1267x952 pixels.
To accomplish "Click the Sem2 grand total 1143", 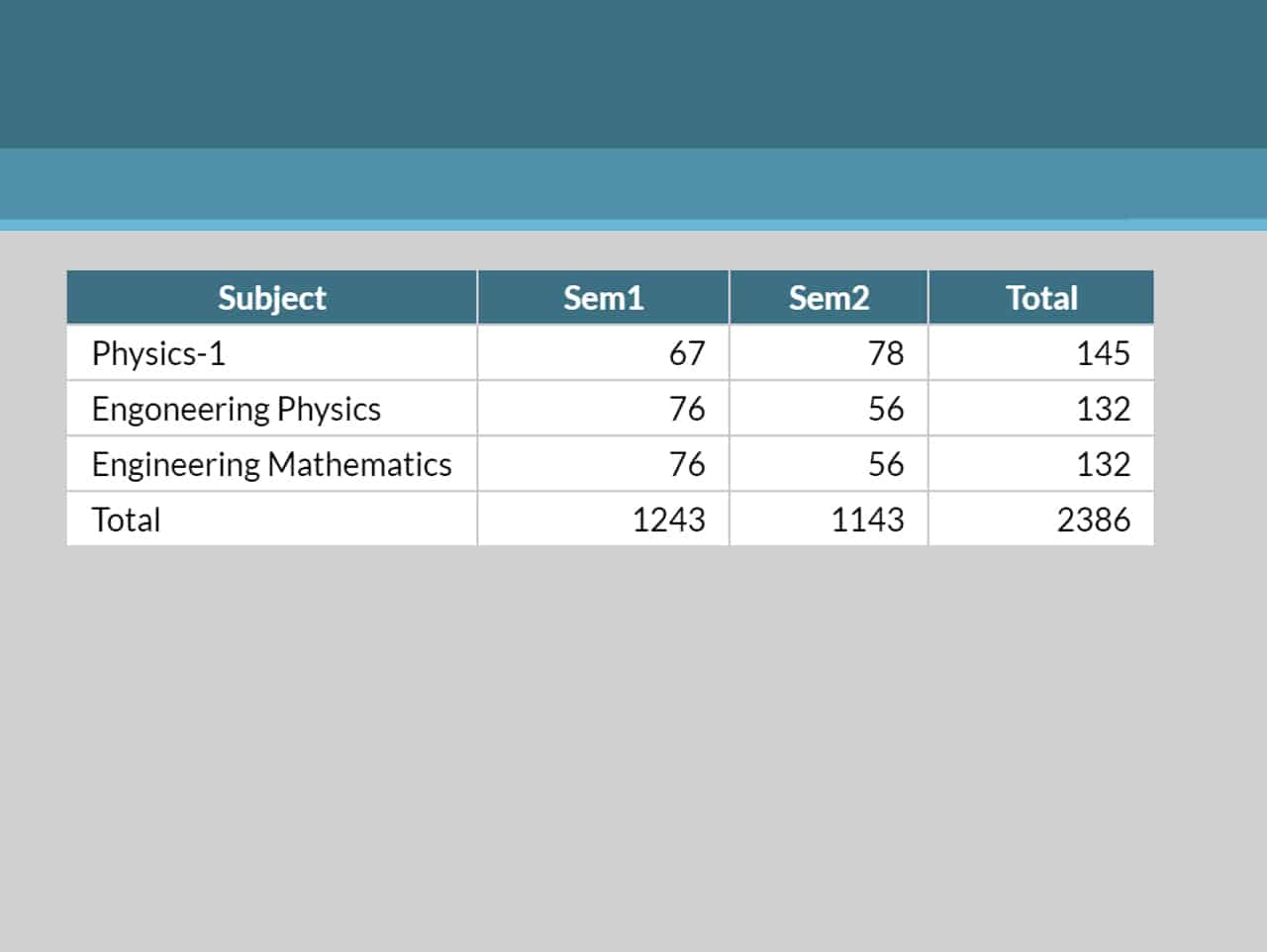I will 867,519.
